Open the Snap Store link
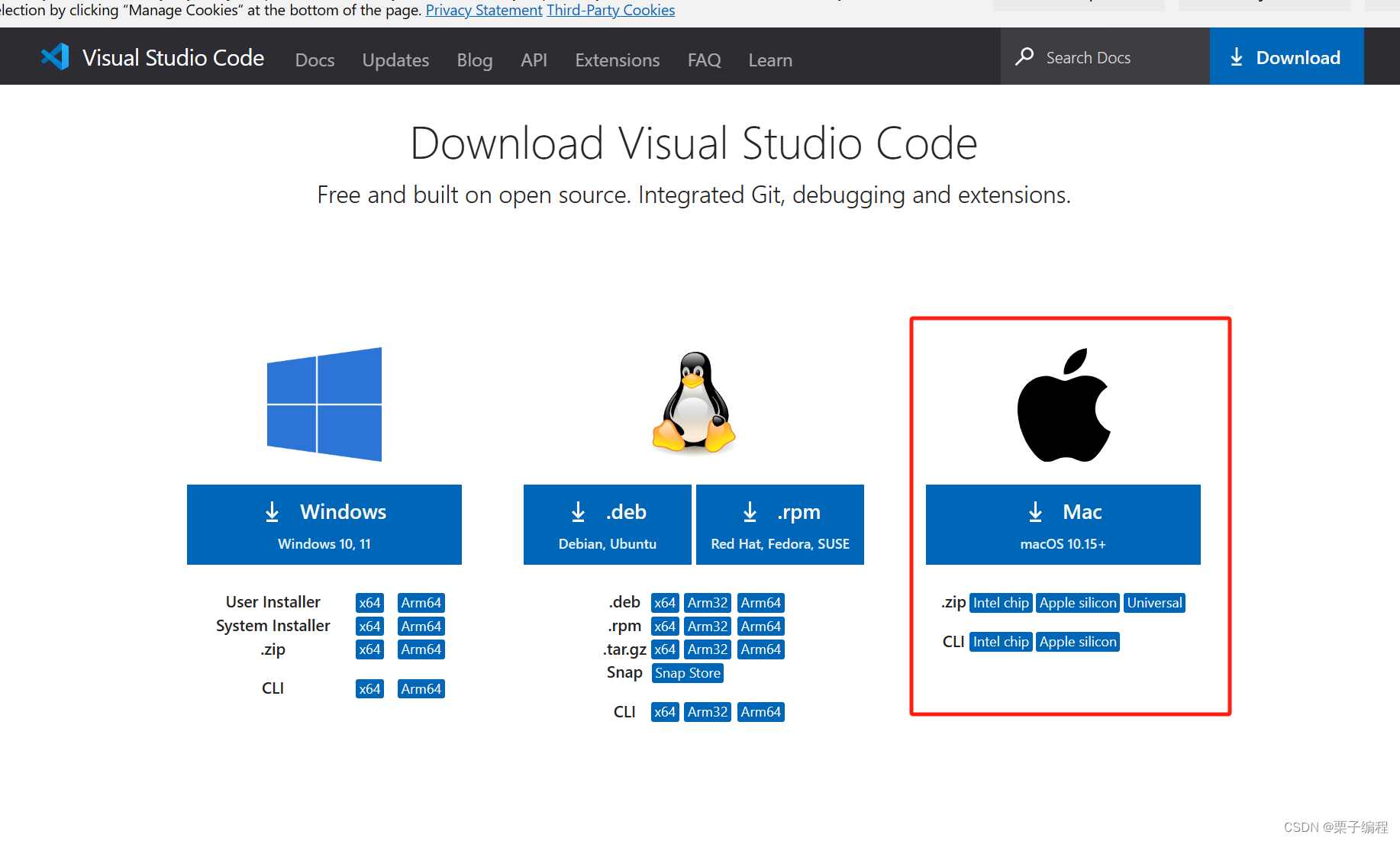This screenshot has height=841, width=1400. (688, 673)
